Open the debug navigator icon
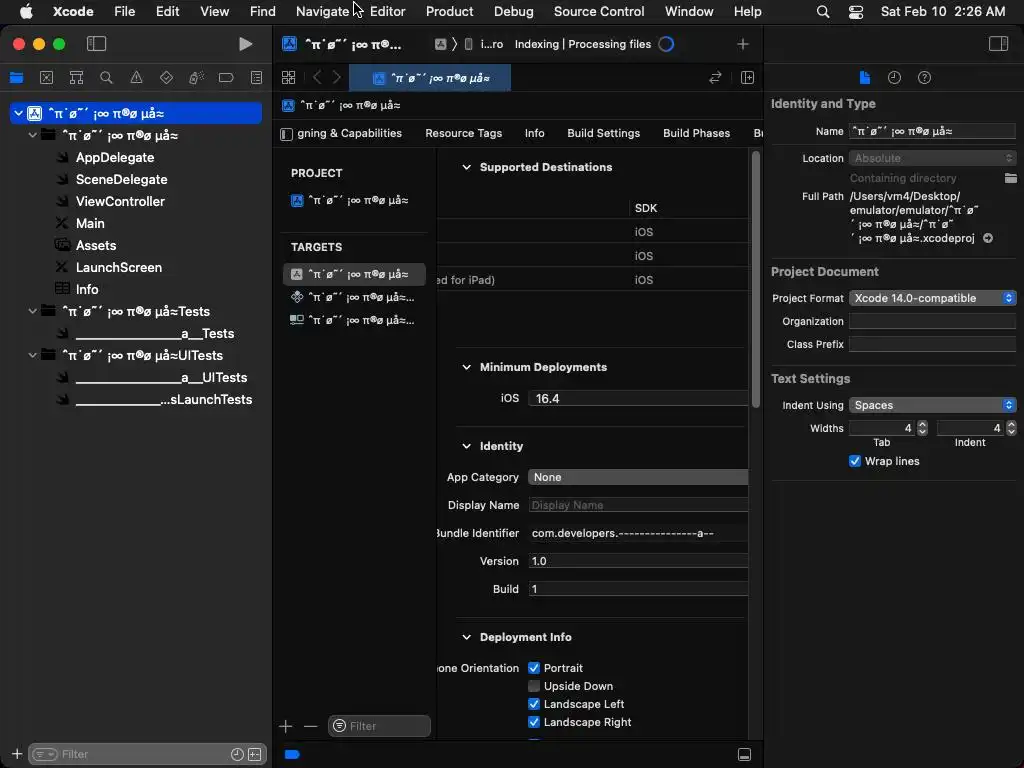This screenshot has width=1024, height=768. click(x=196, y=78)
